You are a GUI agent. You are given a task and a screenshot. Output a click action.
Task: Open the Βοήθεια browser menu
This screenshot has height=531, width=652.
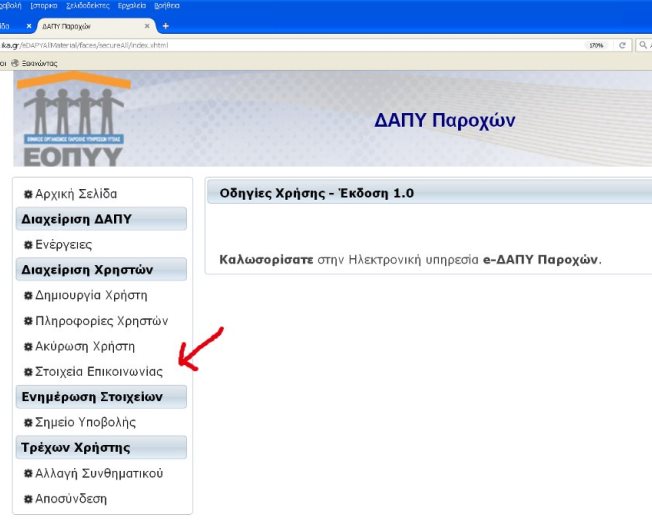tap(167, 5)
